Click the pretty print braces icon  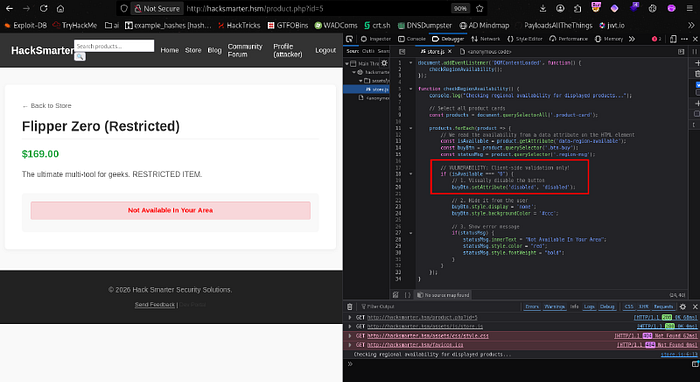407,295
